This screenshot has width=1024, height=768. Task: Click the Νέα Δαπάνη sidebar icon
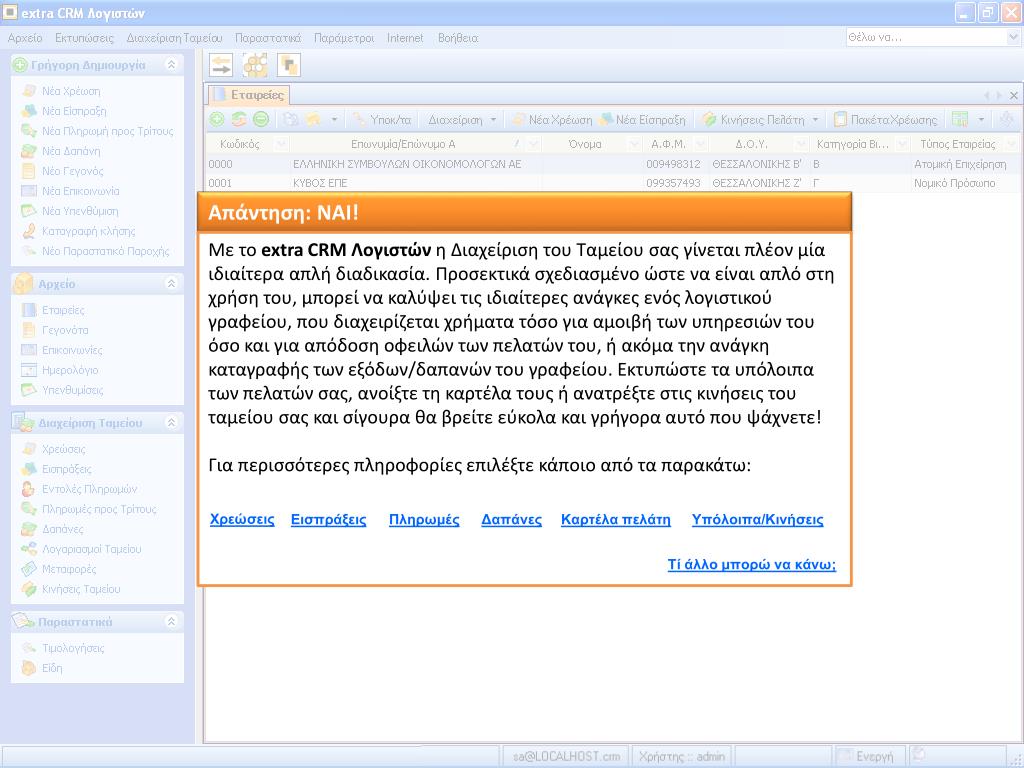(x=29, y=151)
